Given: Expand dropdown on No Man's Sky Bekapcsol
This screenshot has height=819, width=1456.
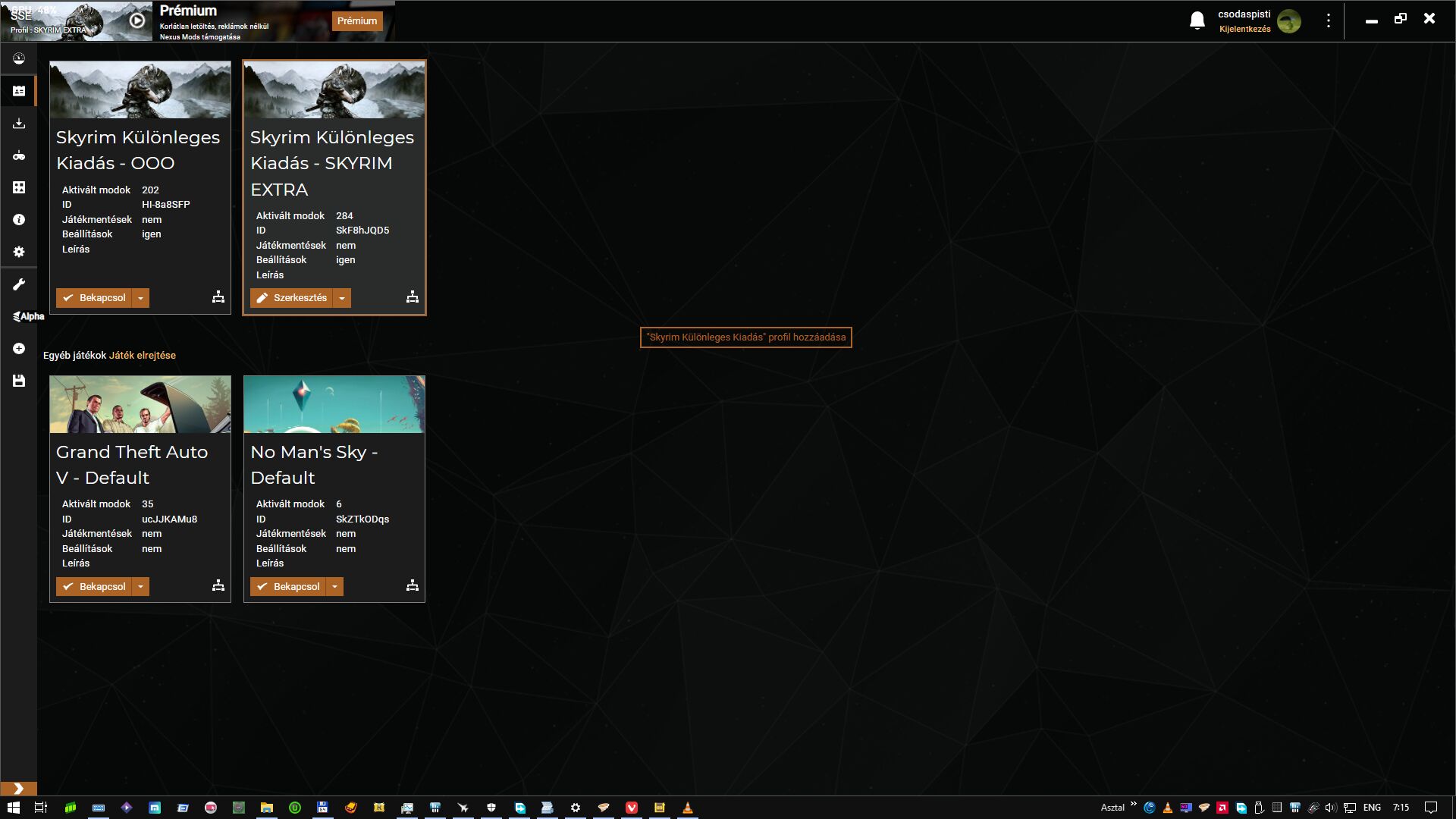Looking at the screenshot, I should pos(335,587).
